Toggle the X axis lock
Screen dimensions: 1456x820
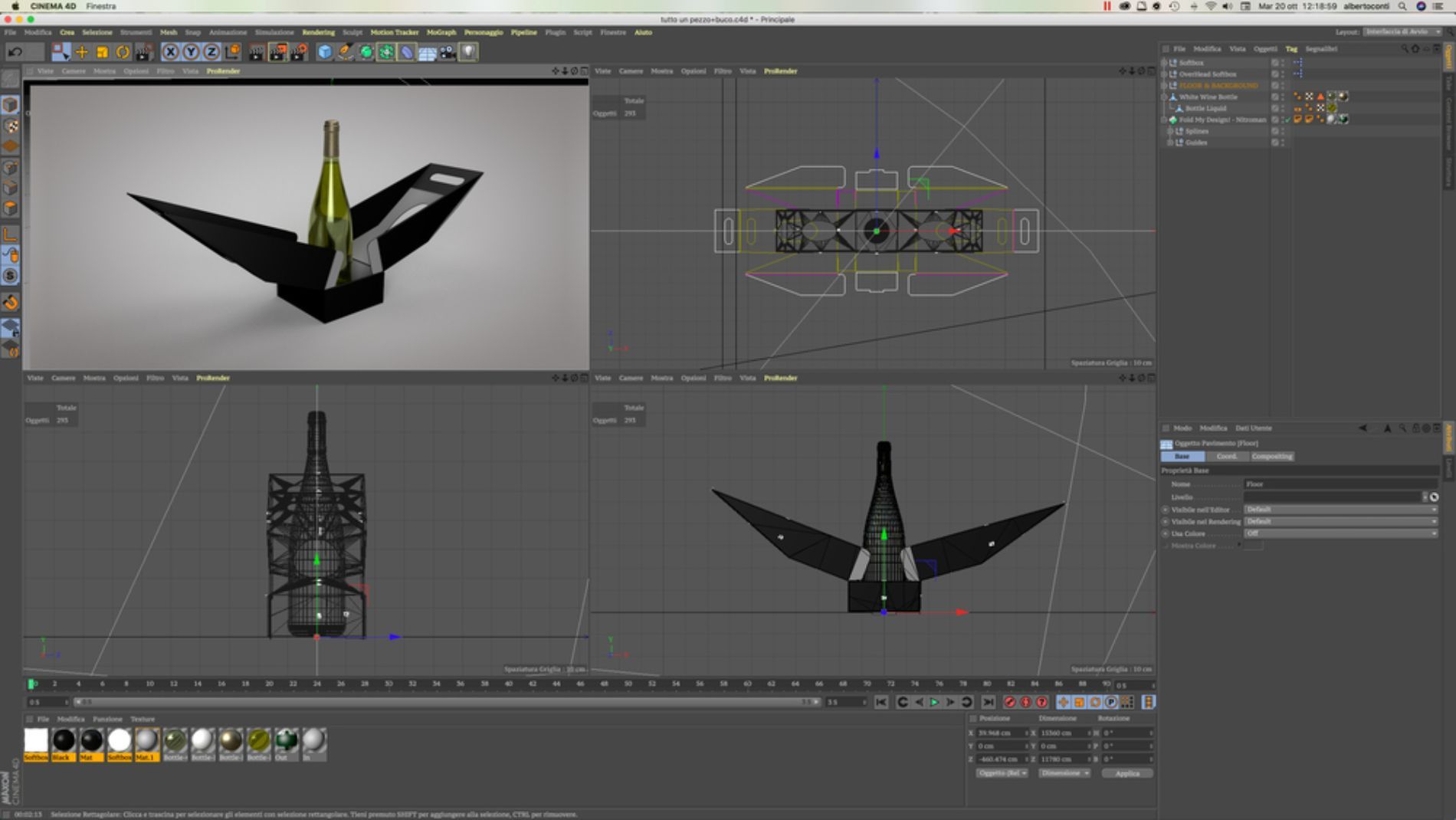coord(170,52)
